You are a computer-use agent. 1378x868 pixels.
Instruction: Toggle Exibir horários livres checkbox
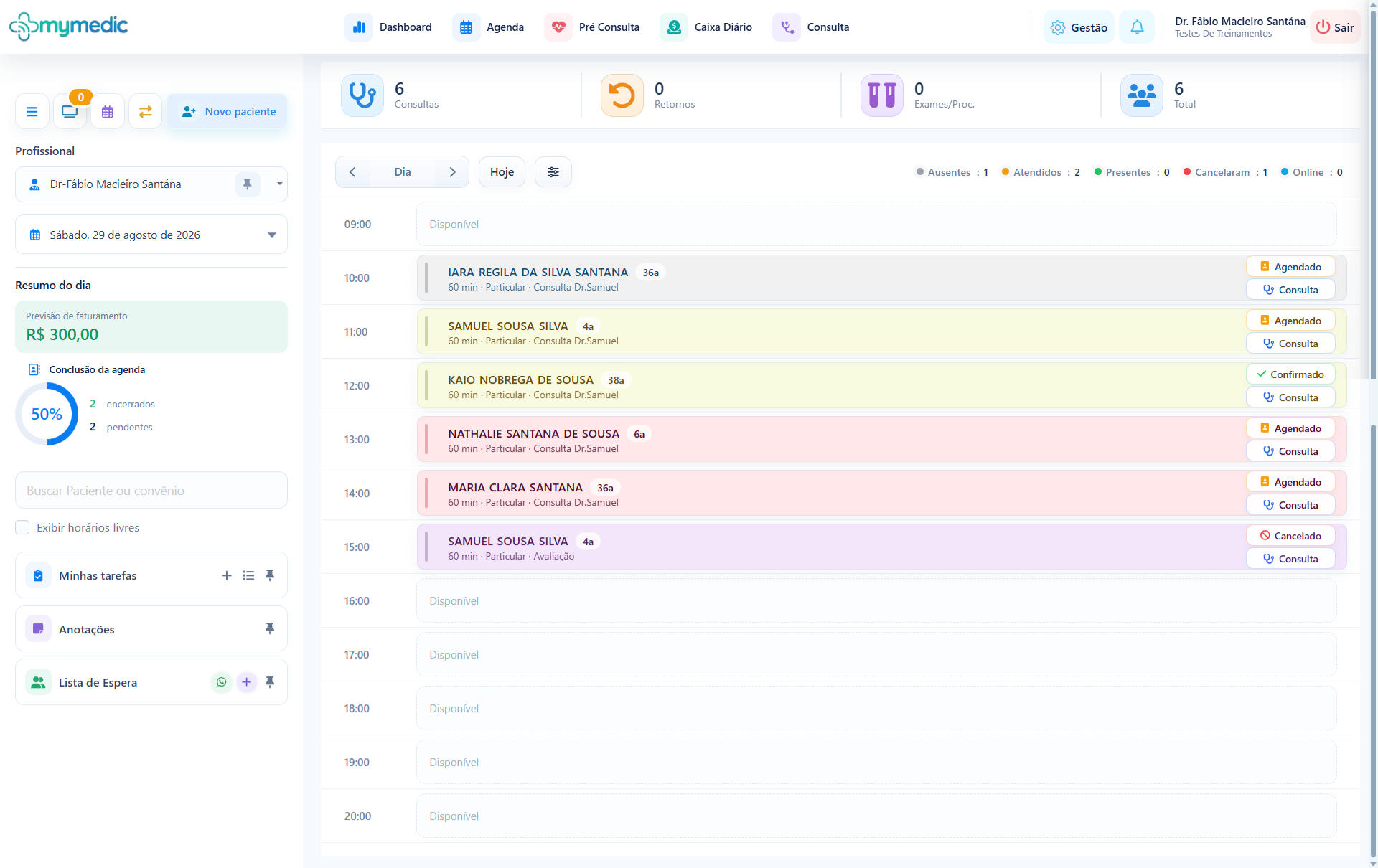[23, 527]
